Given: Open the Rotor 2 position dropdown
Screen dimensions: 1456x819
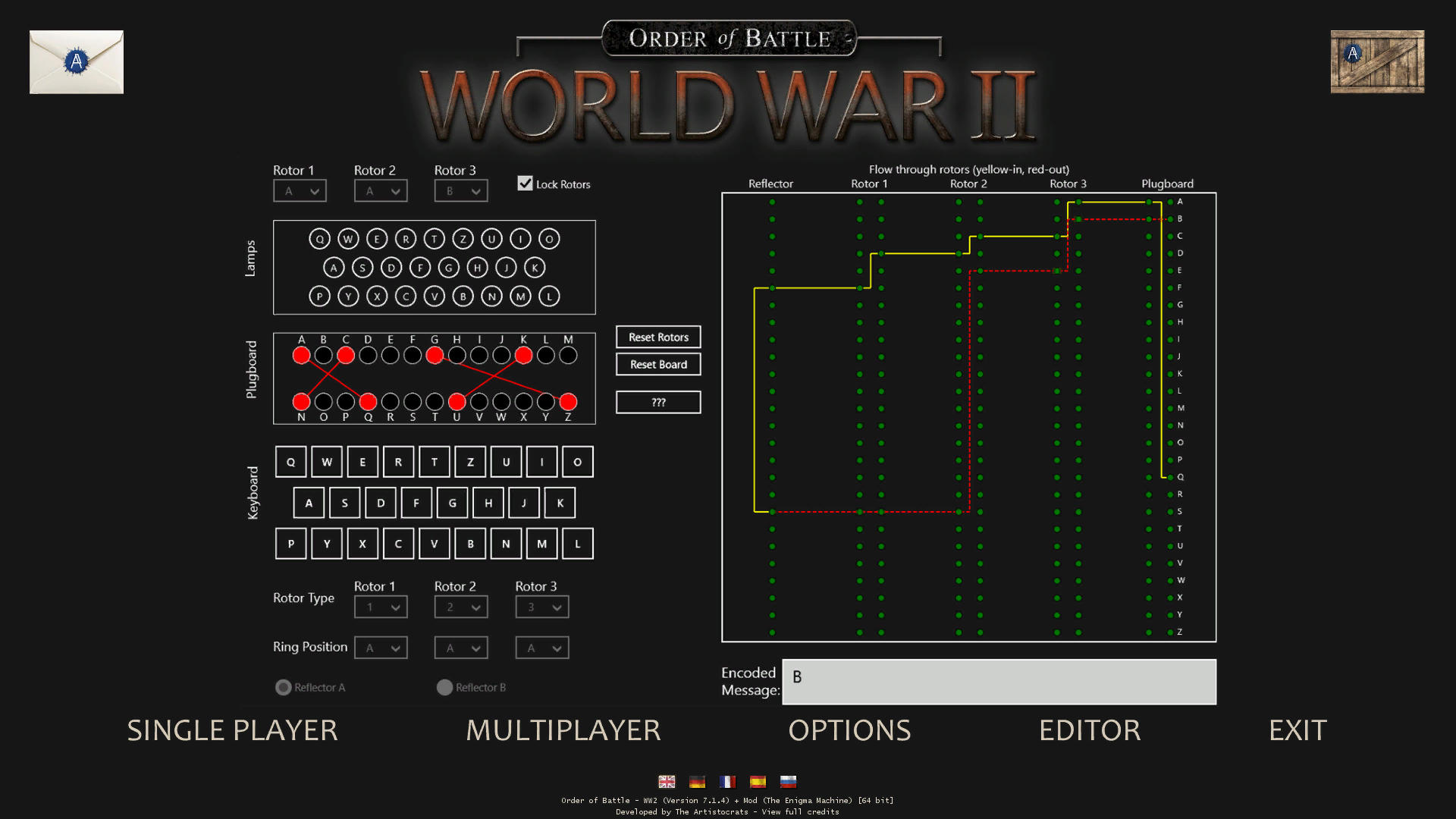Looking at the screenshot, I should point(381,191).
